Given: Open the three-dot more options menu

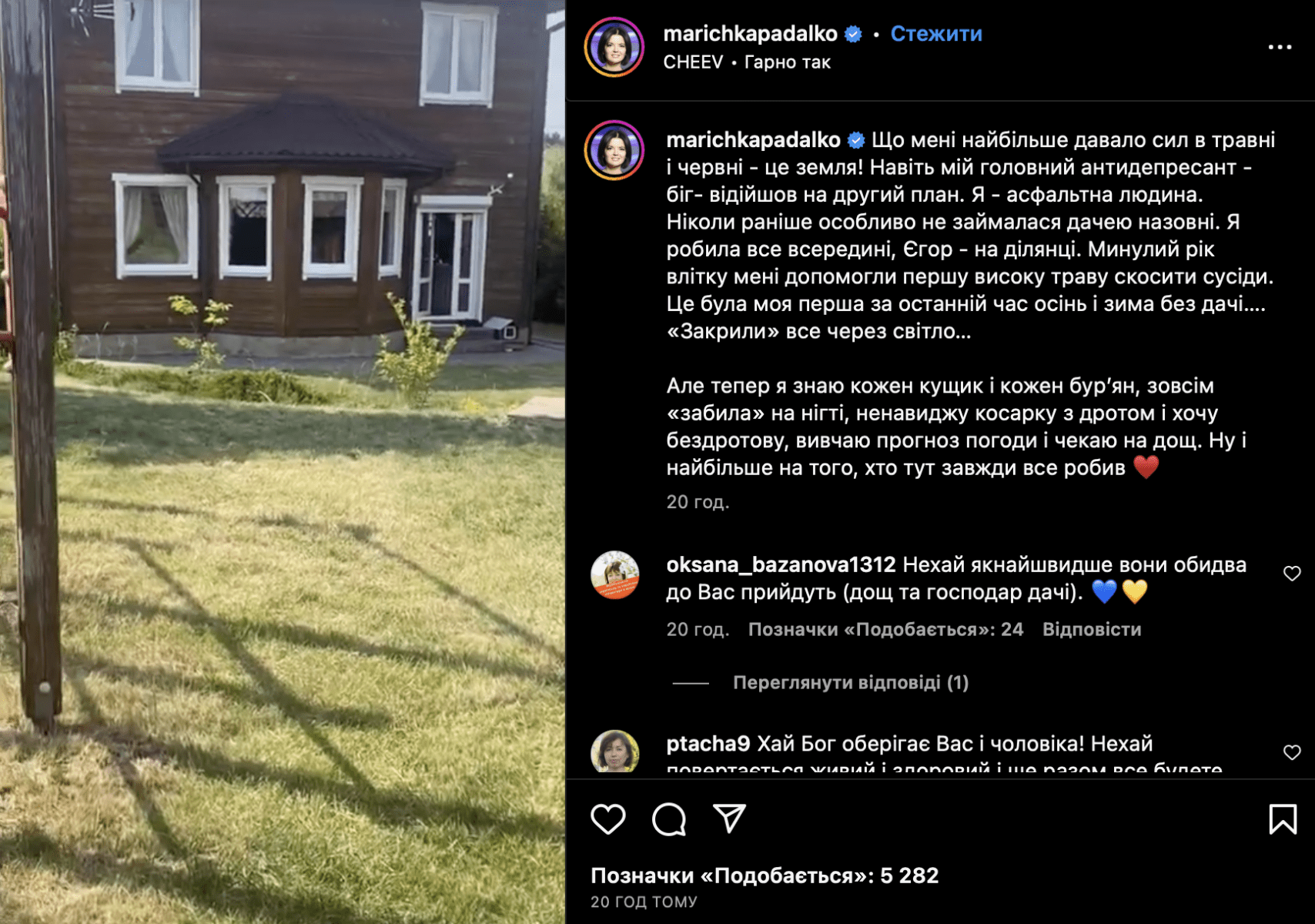Looking at the screenshot, I should click(x=1280, y=47).
